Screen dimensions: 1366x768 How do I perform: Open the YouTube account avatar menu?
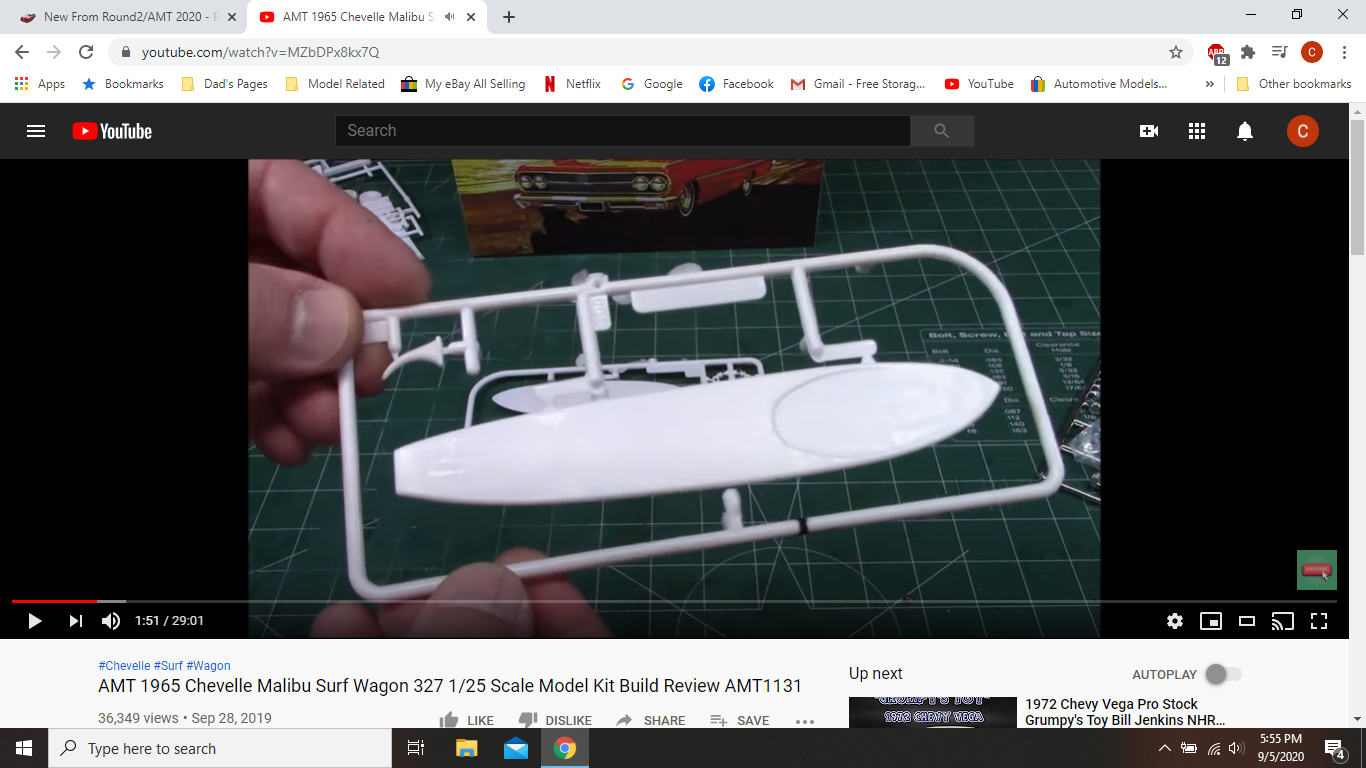click(x=1303, y=131)
